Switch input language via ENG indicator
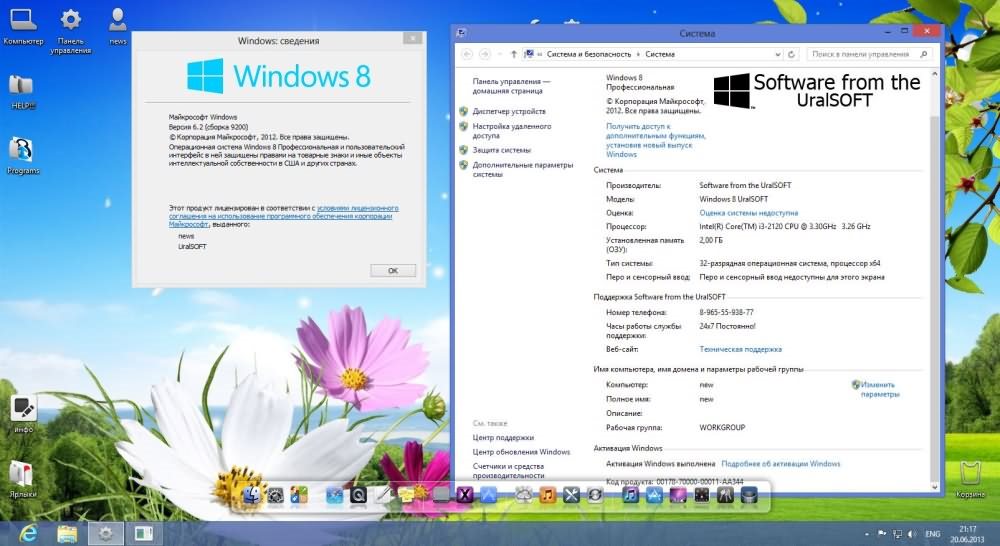 point(932,534)
